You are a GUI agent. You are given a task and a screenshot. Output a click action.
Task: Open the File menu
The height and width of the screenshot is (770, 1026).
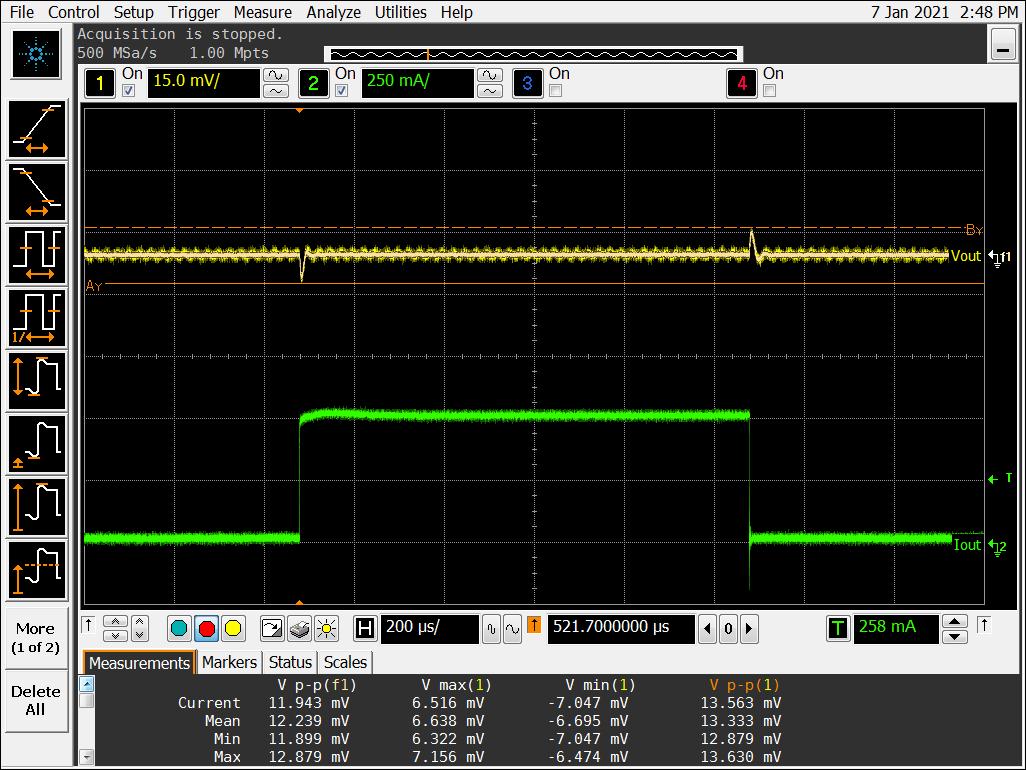[x=22, y=12]
